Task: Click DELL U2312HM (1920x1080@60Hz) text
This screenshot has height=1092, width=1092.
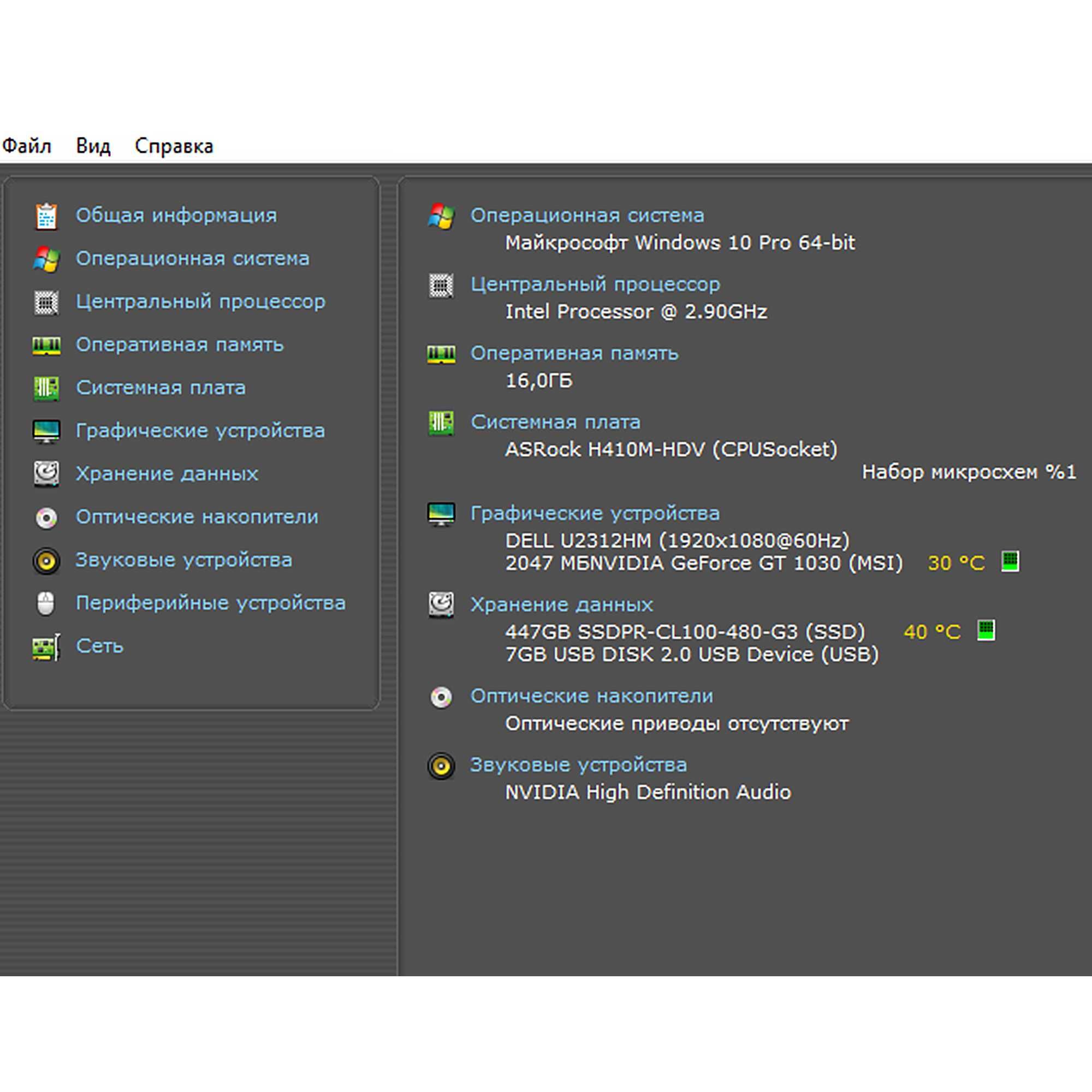Action: 677,541
